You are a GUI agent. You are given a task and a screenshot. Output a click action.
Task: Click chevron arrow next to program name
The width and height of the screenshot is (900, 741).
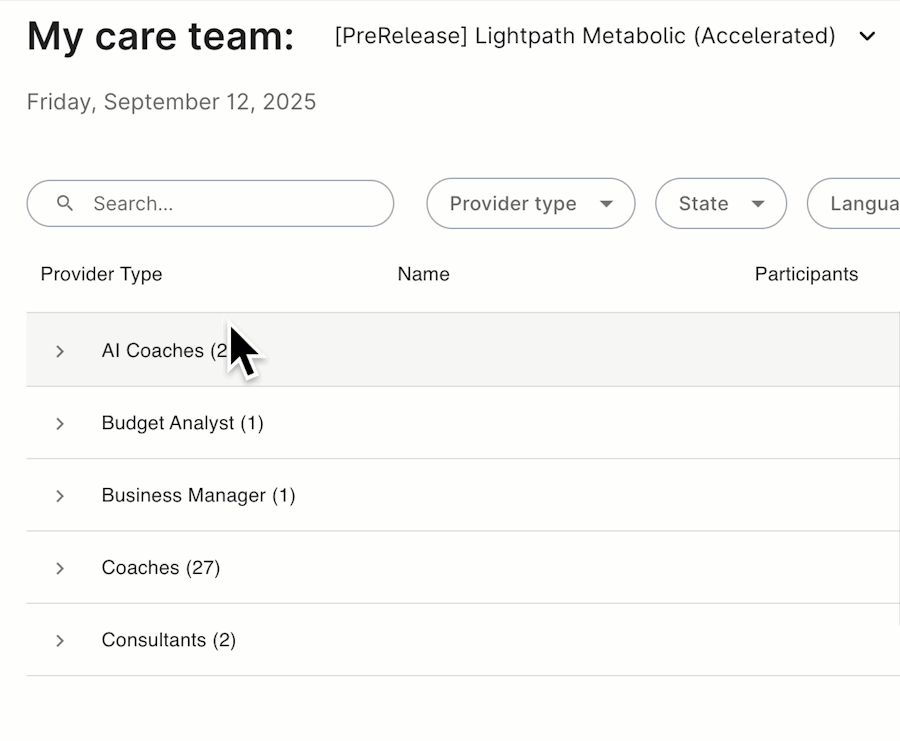pyautogui.click(x=867, y=37)
